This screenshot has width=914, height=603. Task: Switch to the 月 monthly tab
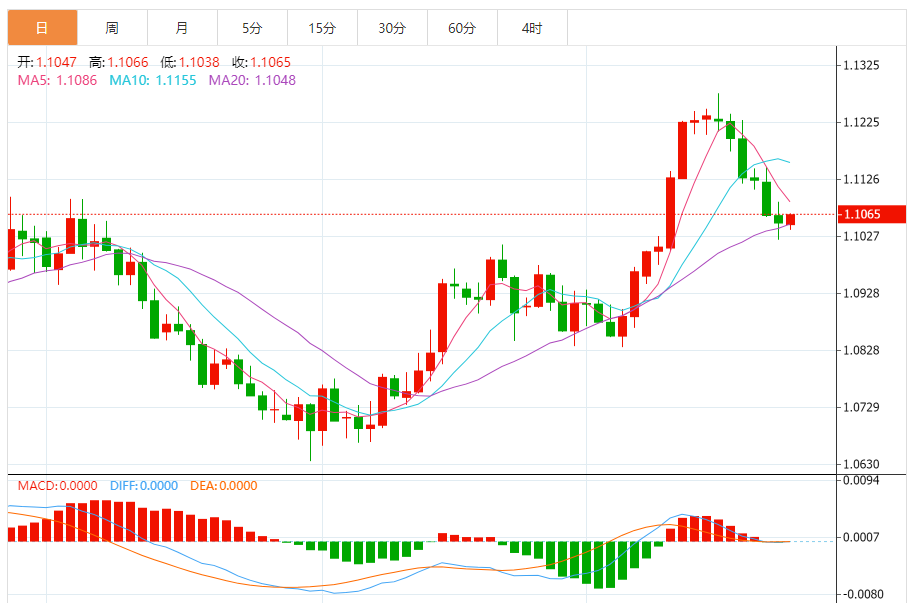(x=182, y=27)
